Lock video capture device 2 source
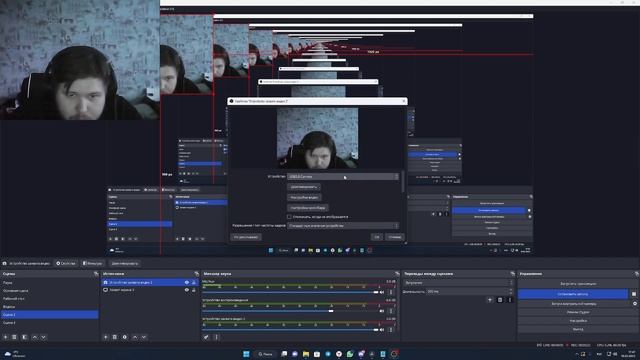Viewport: 640px width, 360px height. pos(194,282)
